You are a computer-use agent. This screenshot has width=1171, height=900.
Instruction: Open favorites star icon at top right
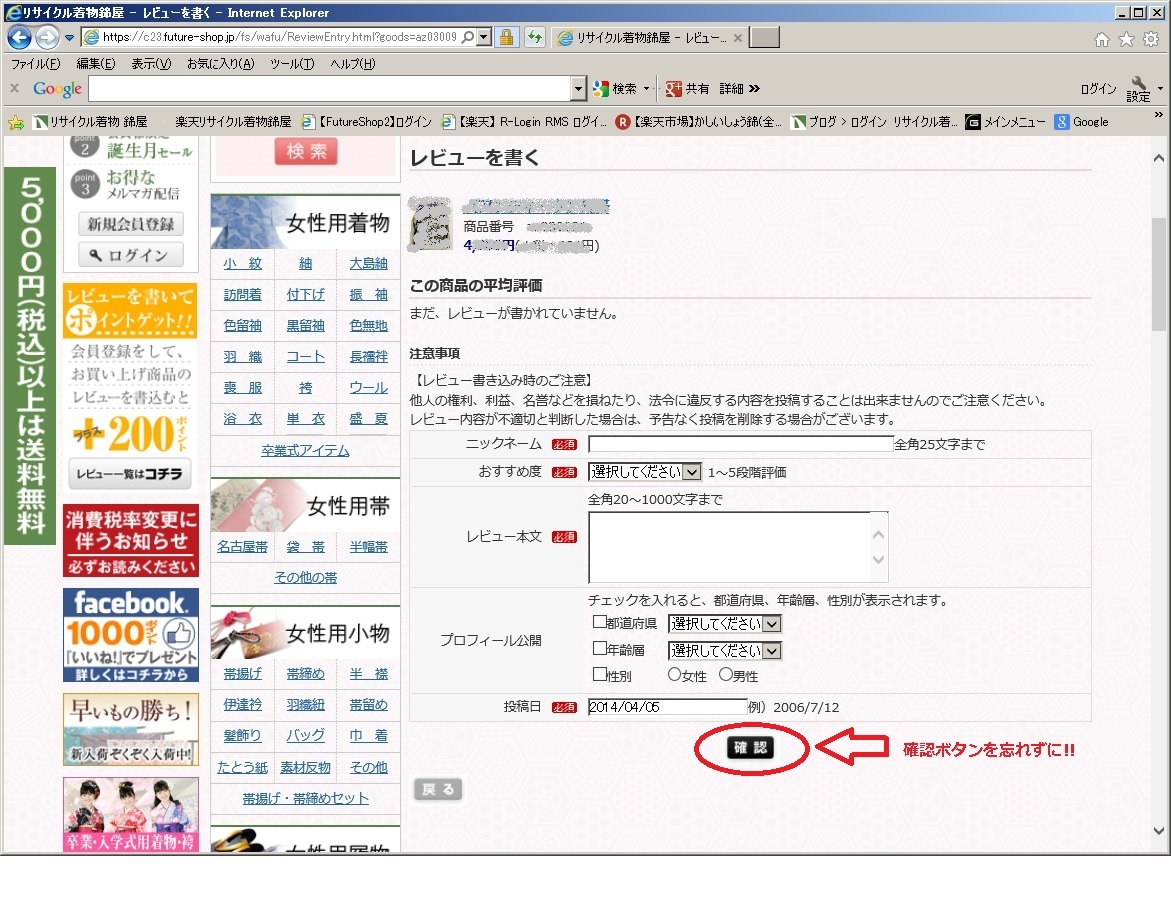1126,39
